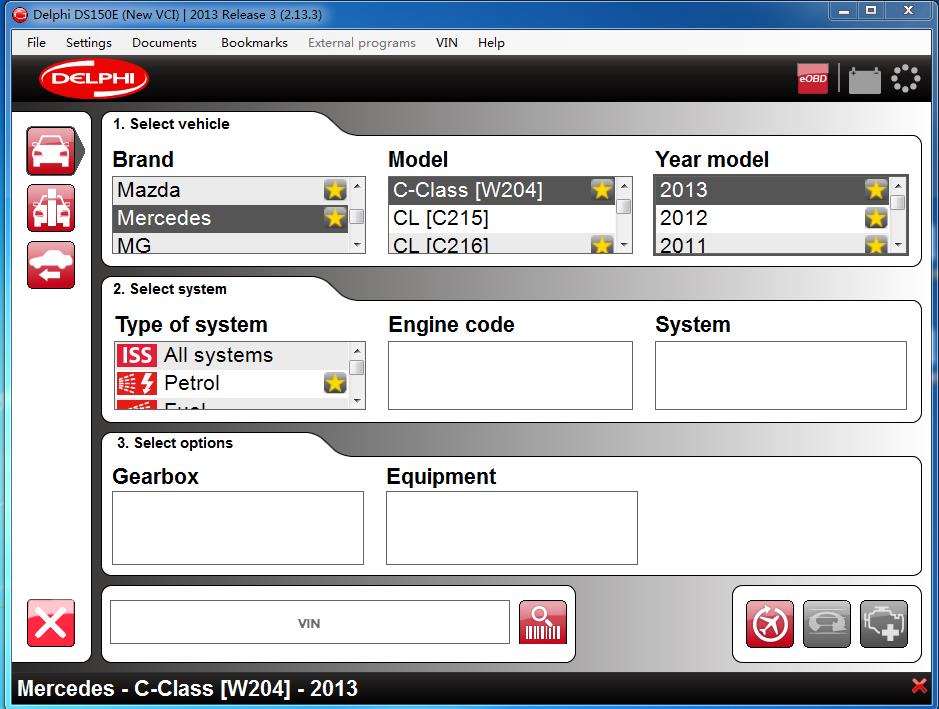Select CL [C215] model
This screenshot has width=939, height=709.
502,218
